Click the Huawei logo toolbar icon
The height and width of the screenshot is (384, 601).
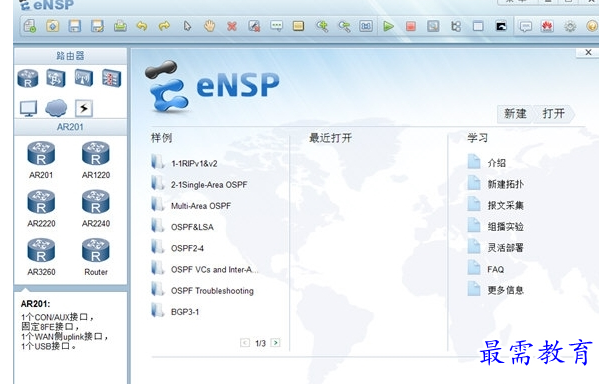pos(547,26)
